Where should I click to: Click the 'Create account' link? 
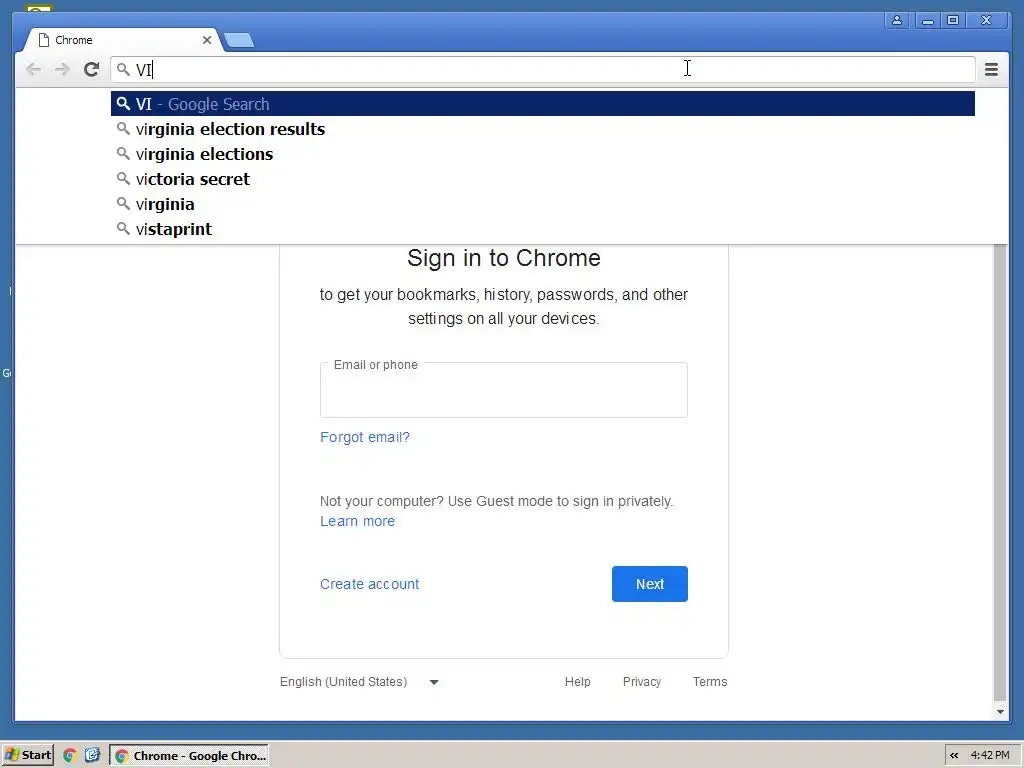(x=370, y=584)
